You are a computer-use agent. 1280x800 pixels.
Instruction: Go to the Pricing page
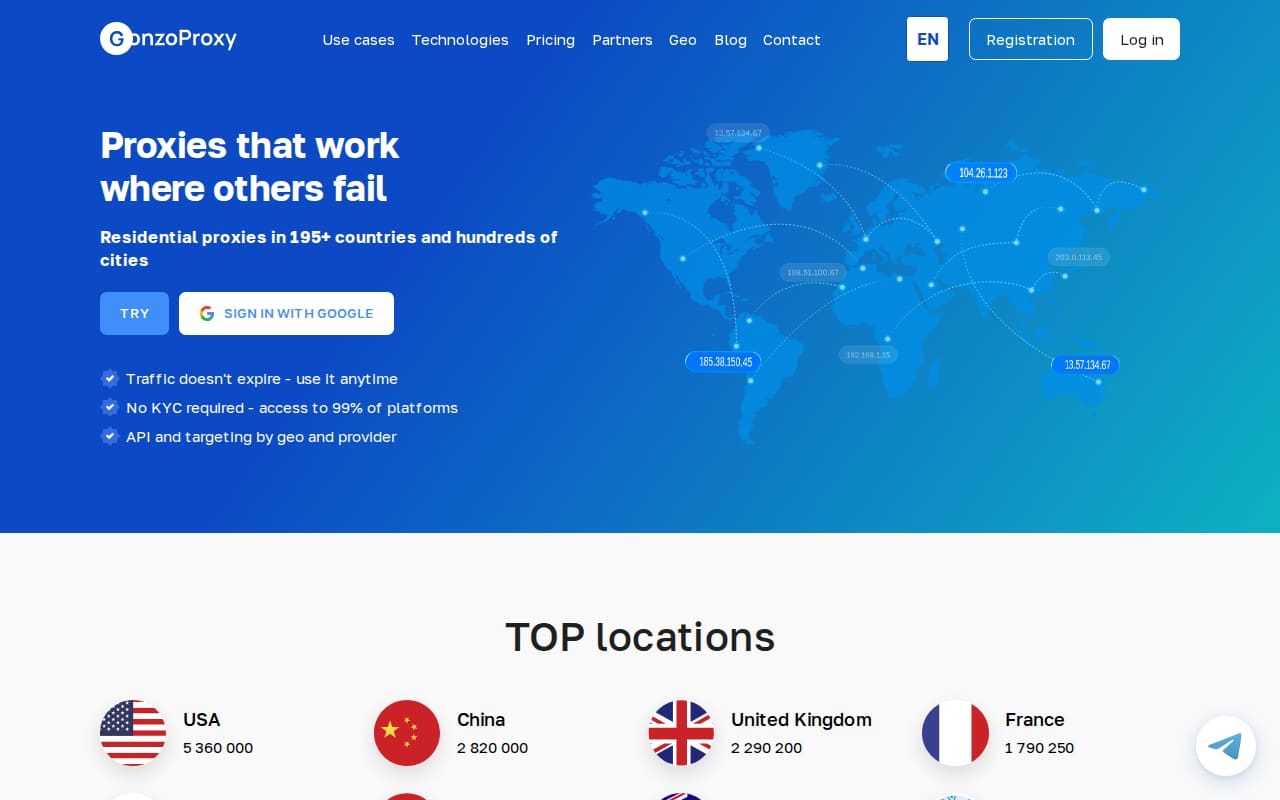pyautogui.click(x=550, y=40)
